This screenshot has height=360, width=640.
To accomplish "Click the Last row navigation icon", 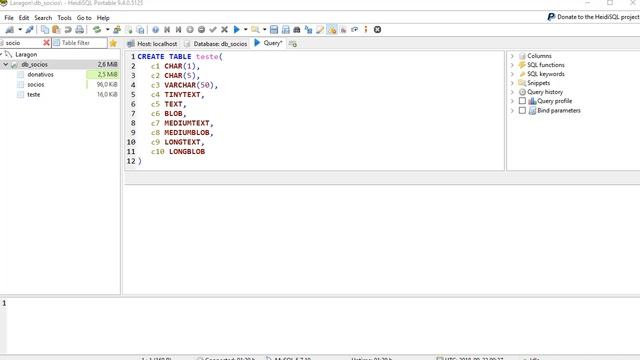I will pyautogui.click(x=178, y=30).
